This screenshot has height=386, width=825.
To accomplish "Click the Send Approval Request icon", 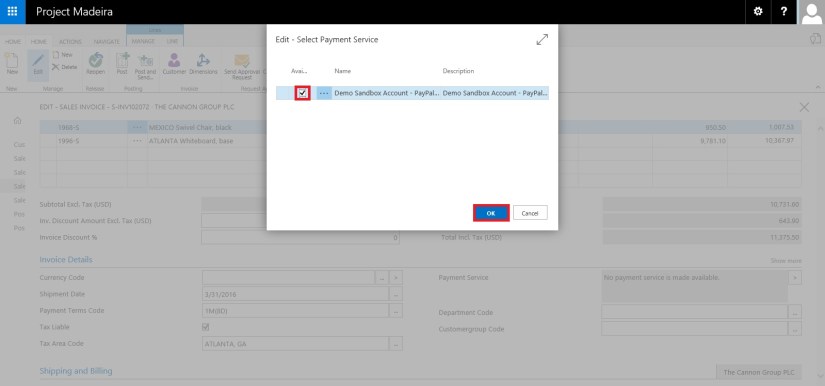I will [x=242, y=66].
